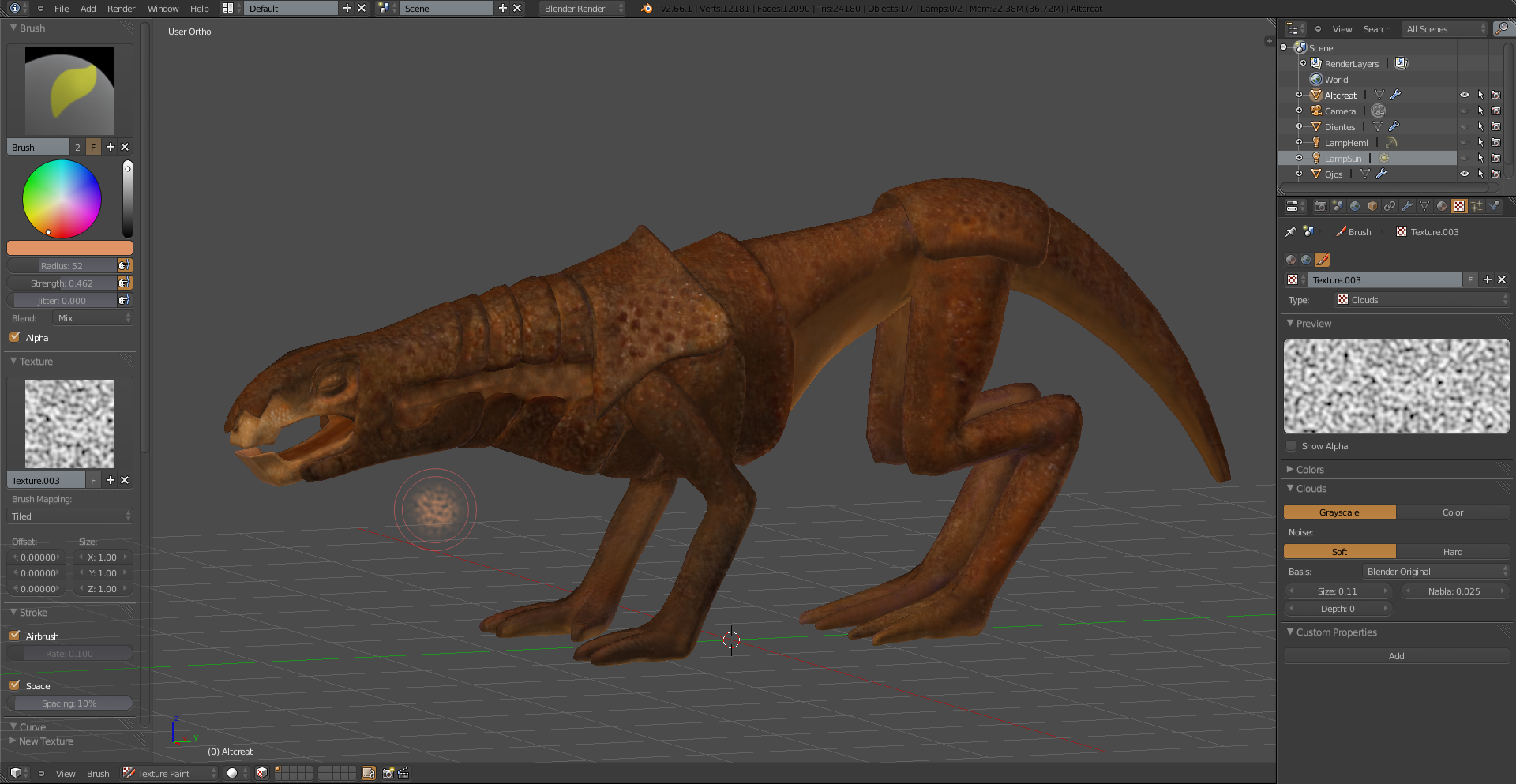Open the Object data triangle properties tab
This screenshot has width=1516, height=784.
click(1424, 206)
